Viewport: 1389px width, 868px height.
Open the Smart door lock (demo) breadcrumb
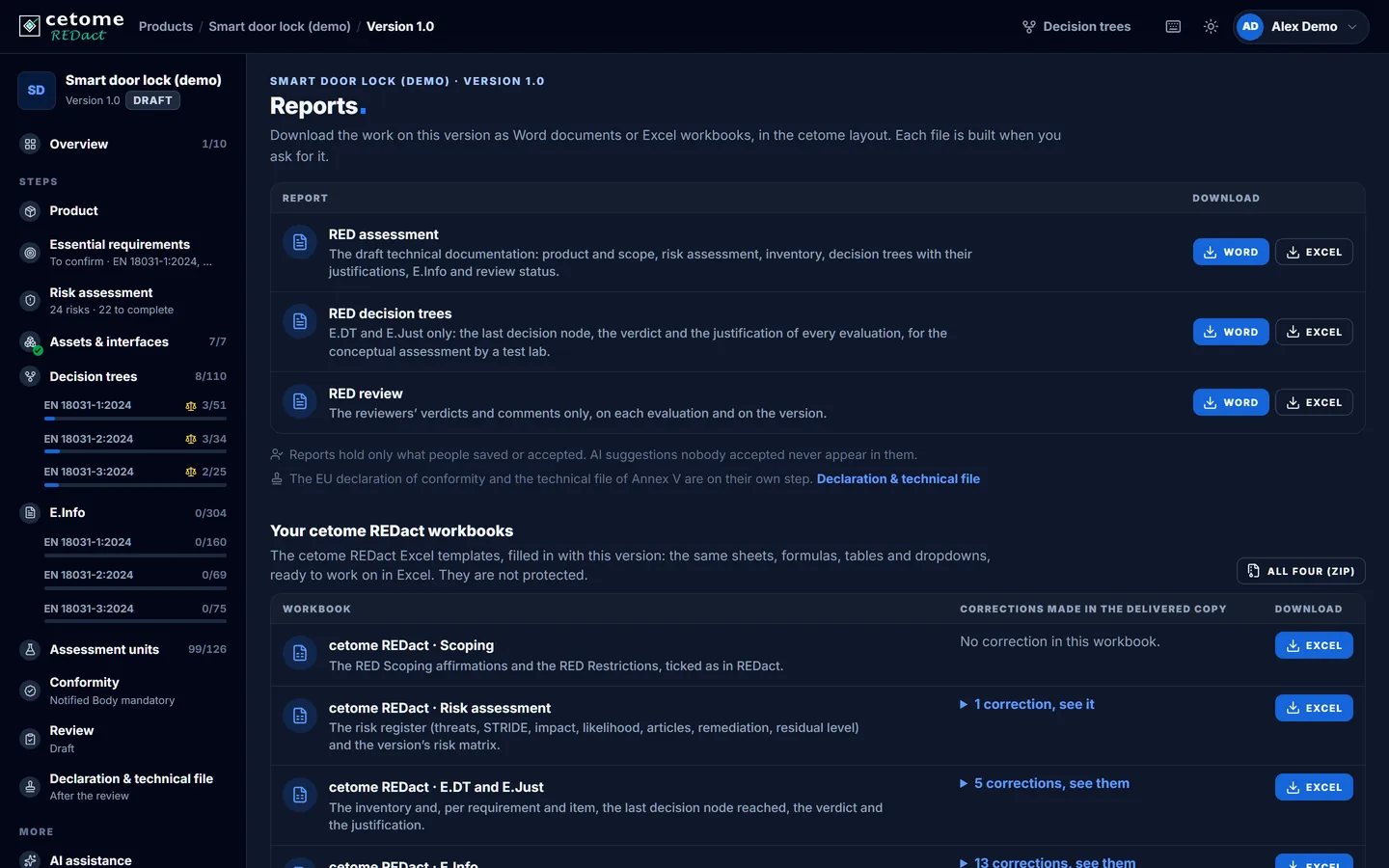(280, 27)
